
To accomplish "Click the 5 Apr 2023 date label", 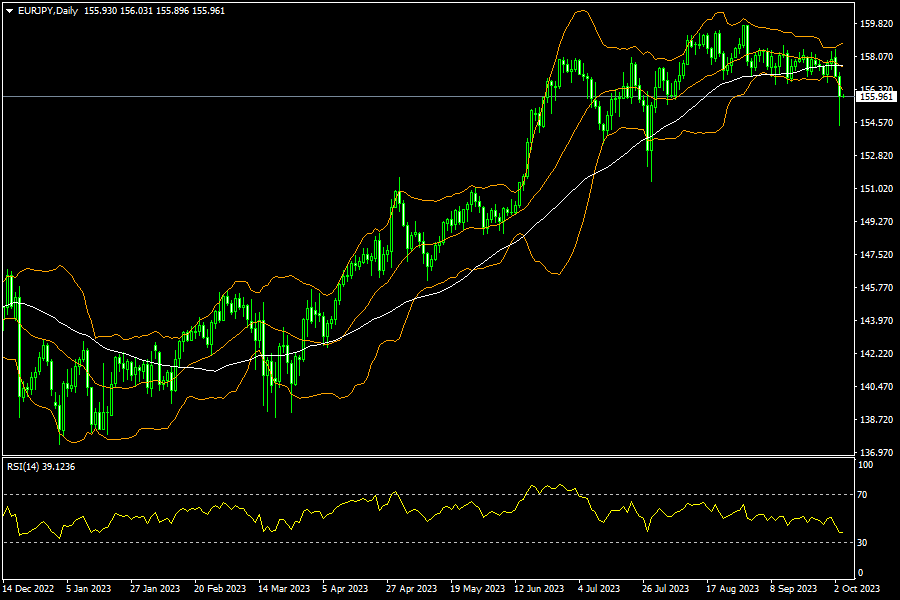I will click(x=345, y=589).
